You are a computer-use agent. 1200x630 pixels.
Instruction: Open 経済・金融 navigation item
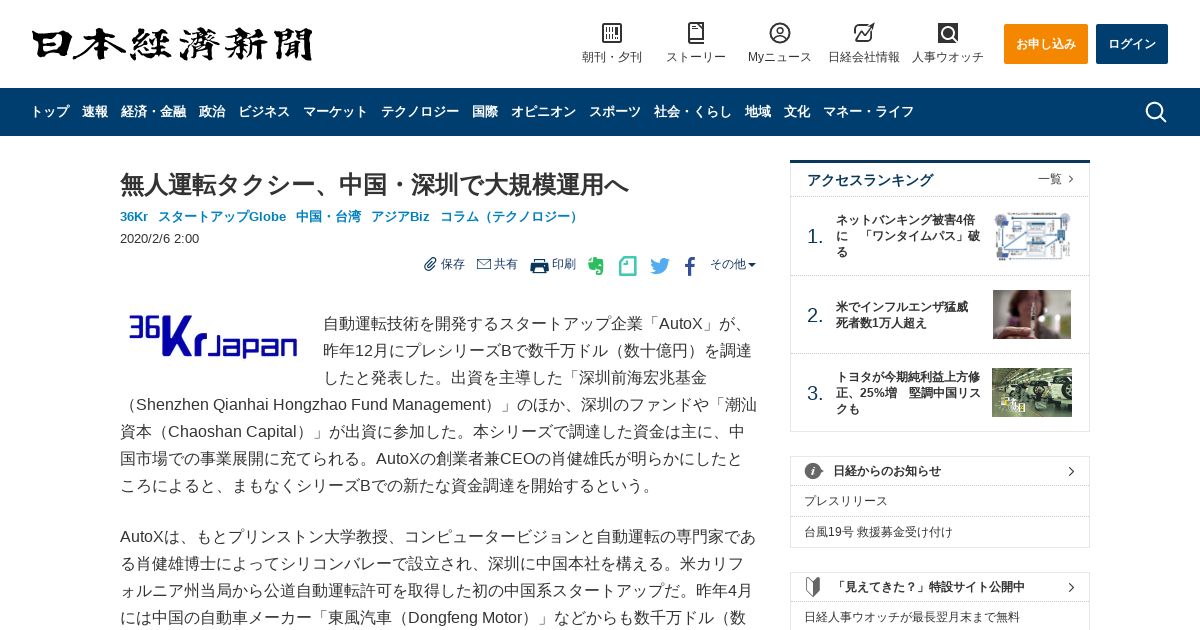[153, 112]
